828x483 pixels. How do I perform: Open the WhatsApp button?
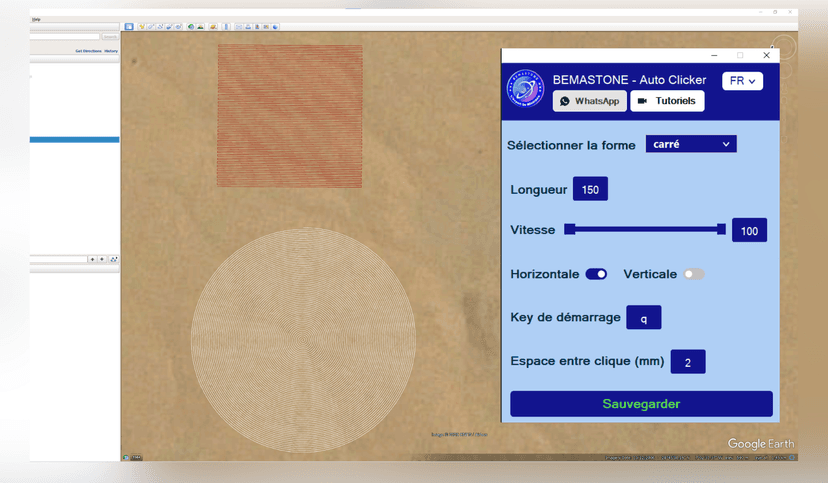click(x=589, y=101)
